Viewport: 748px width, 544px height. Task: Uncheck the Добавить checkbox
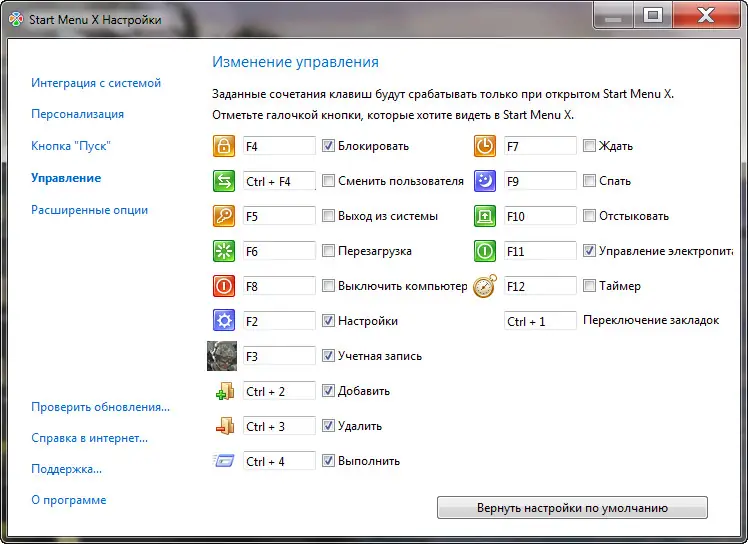pyautogui.click(x=328, y=391)
